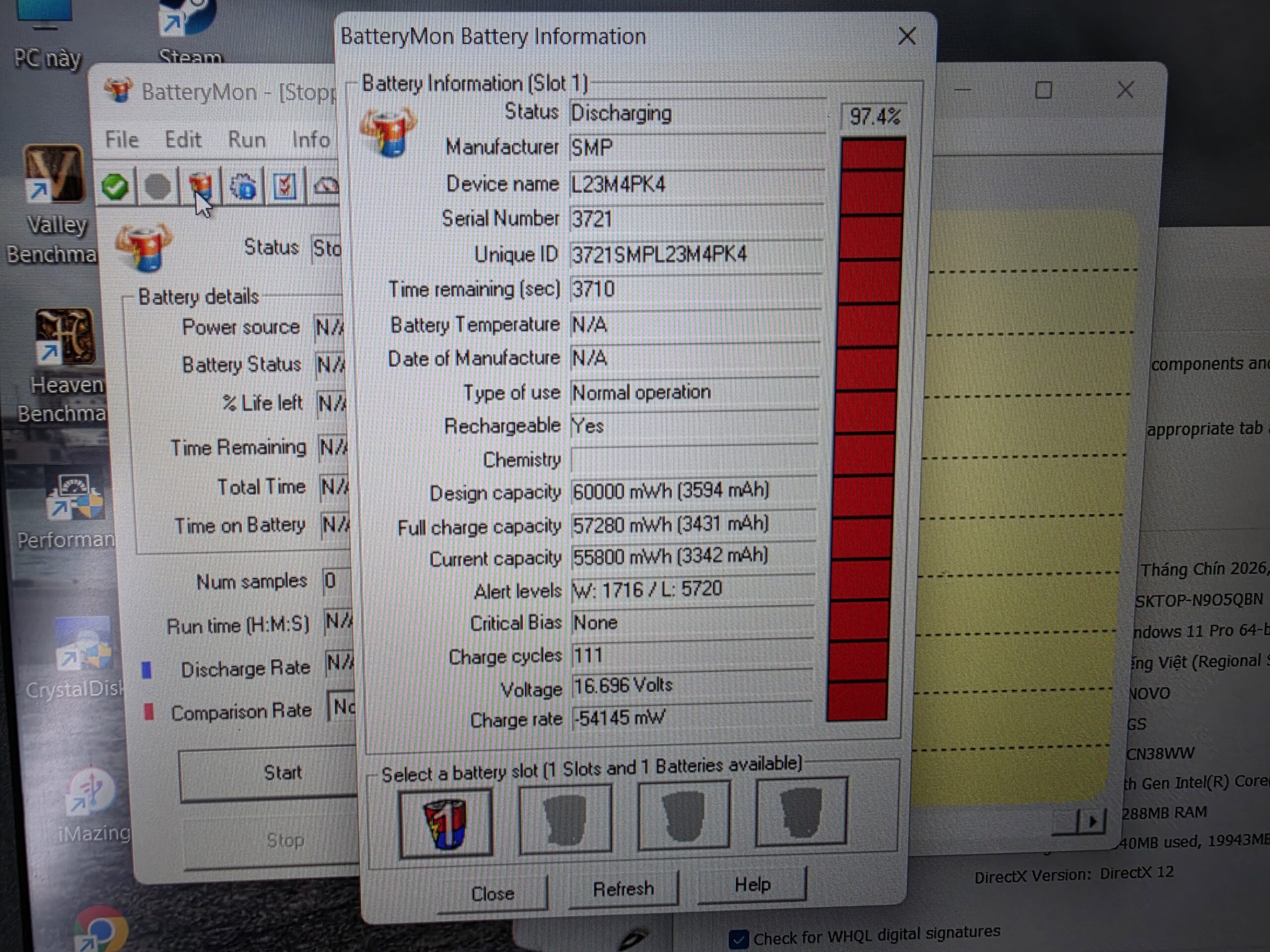Click the Charge cycles value 111
Viewport: 1270px width, 952px height.
(693, 654)
